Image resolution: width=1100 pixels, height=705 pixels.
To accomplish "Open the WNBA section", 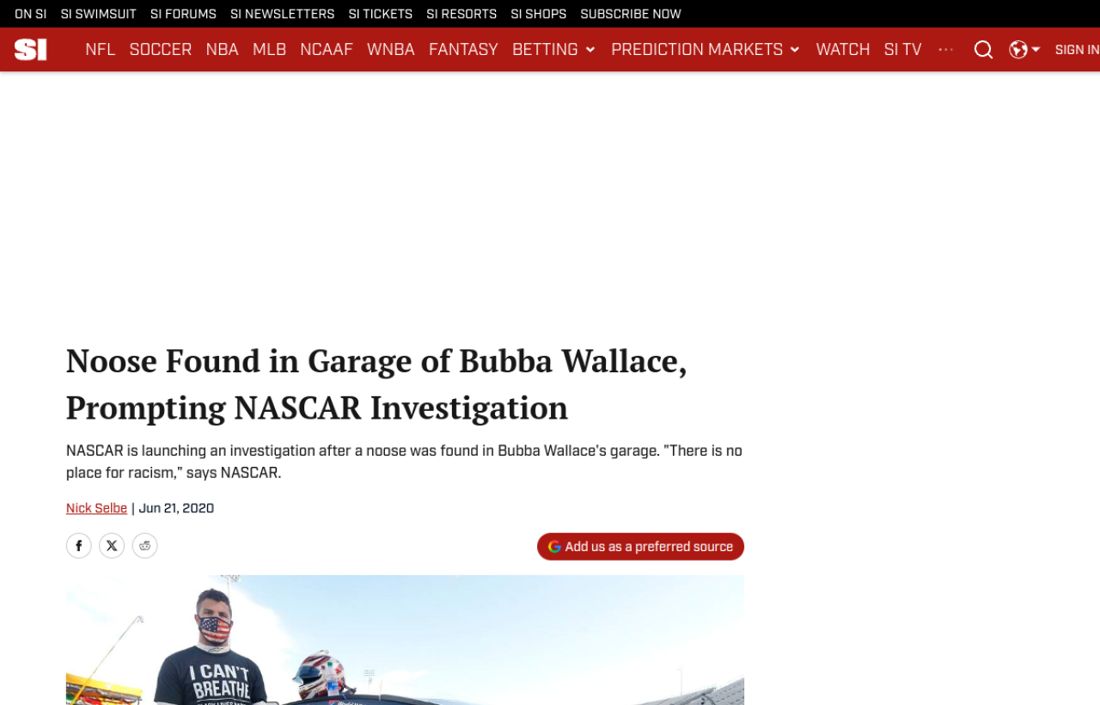I will [x=391, y=50].
